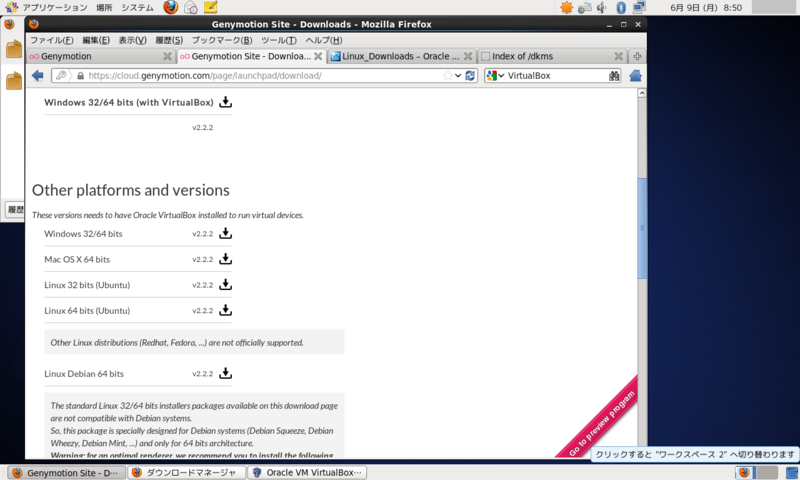
Task: Close the Linux_Downloads - Oracle tab
Action: click(x=468, y=56)
